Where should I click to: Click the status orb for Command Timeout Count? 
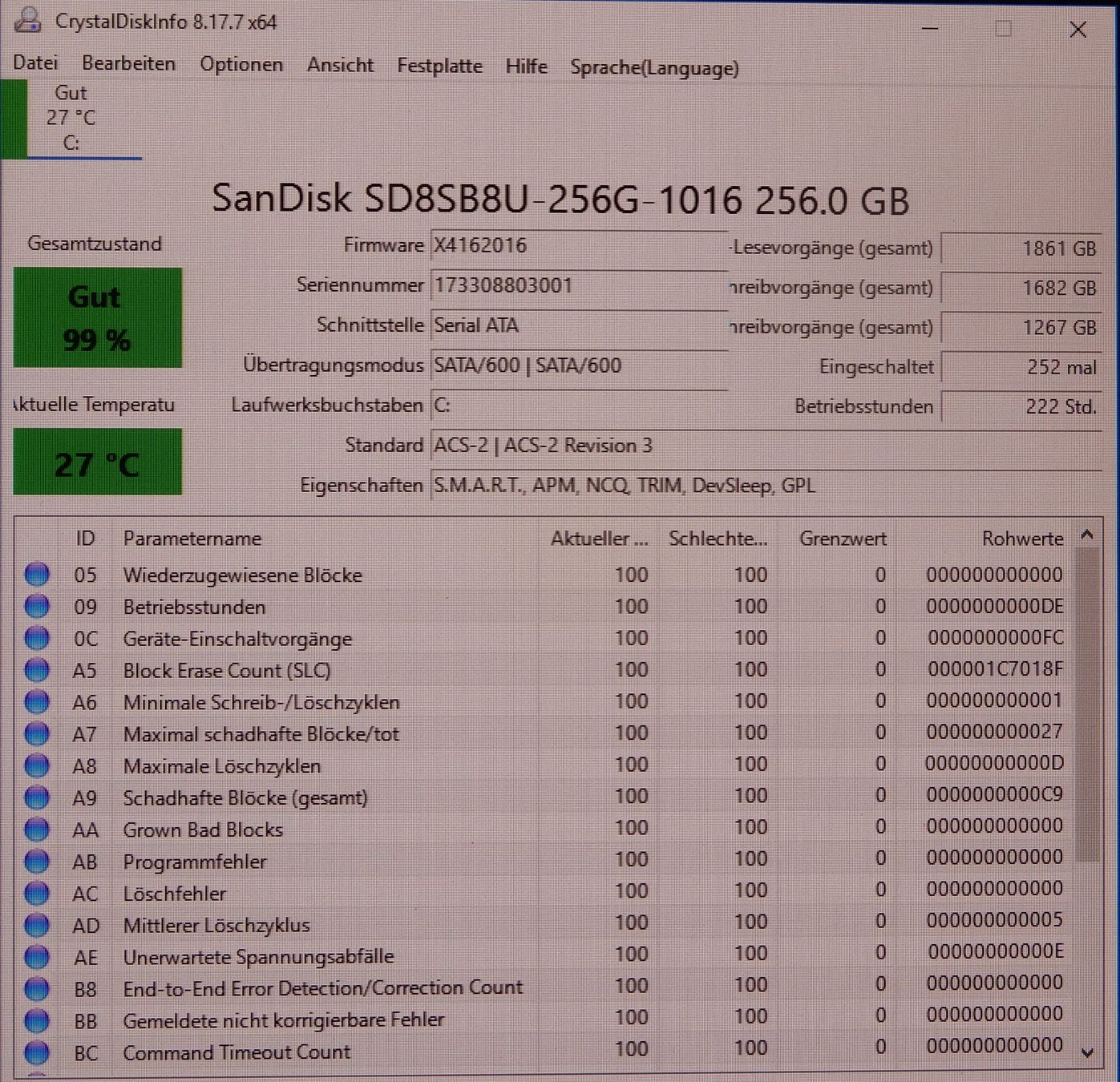37,1052
